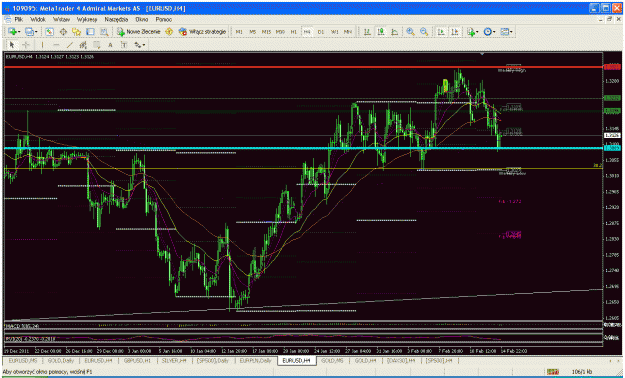The width and height of the screenshot is (625, 378).
Task: Switch to the SILVER,H4 chart tab
Action: click(x=174, y=360)
